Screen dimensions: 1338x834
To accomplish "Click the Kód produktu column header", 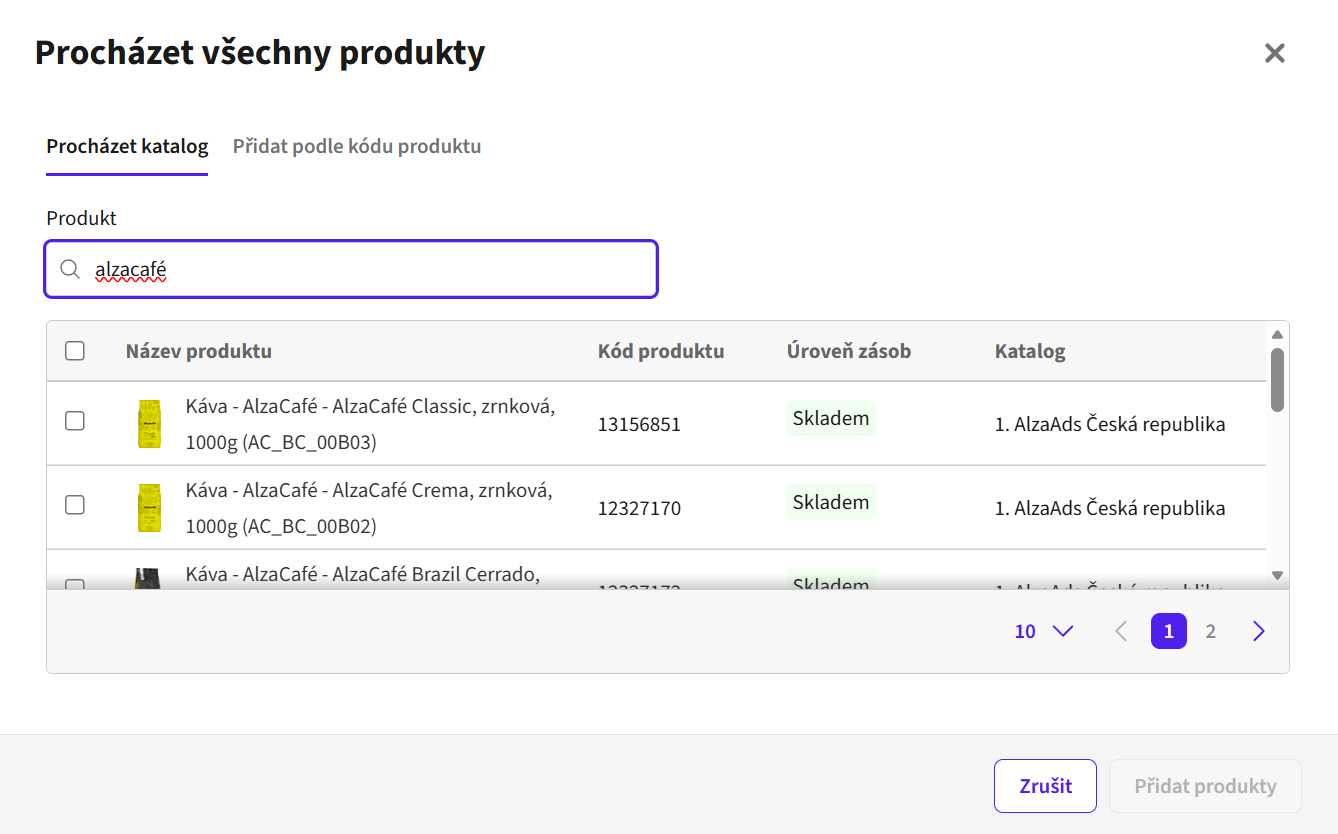I will tap(661, 351).
